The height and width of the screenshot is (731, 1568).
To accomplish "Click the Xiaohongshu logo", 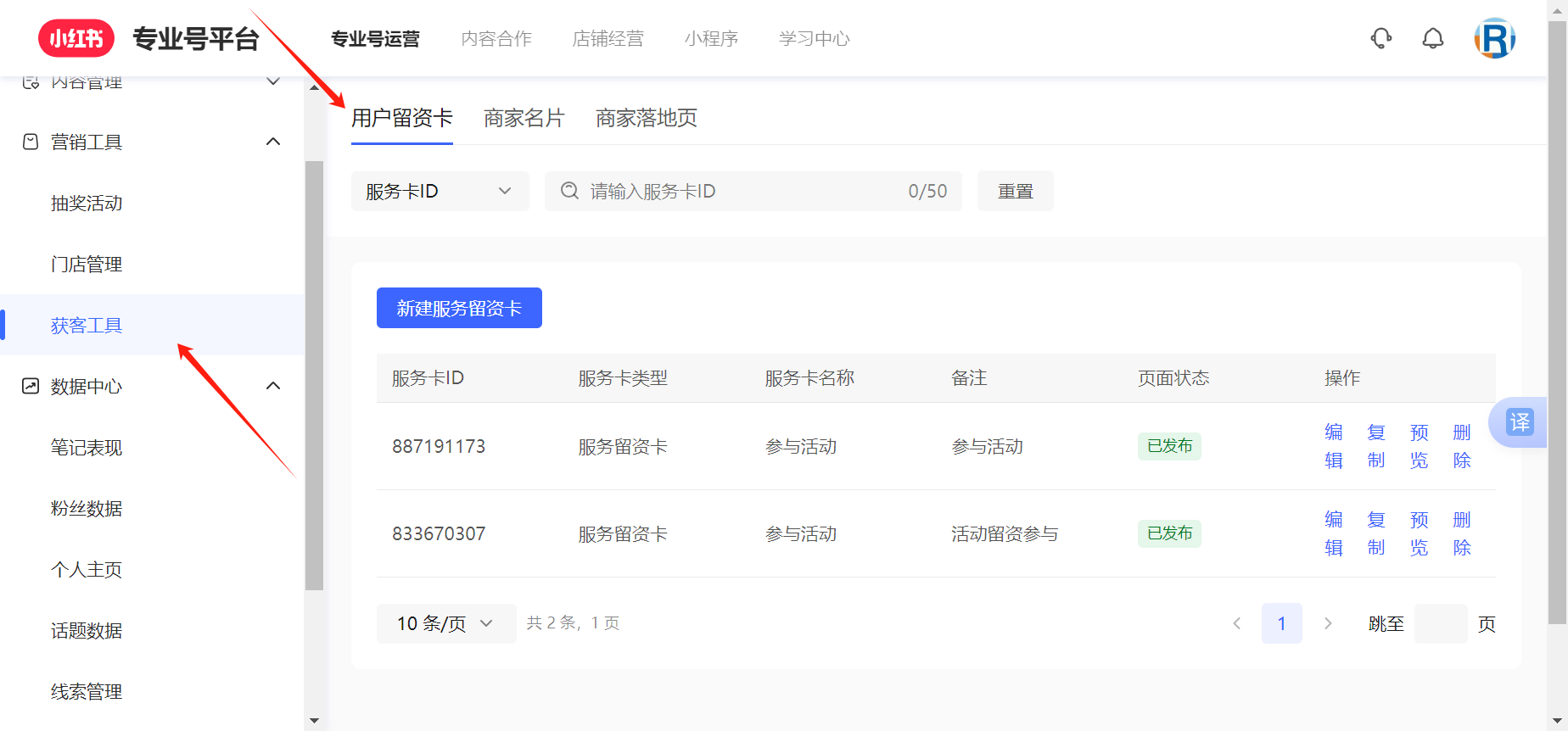I will tap(76, 38).
